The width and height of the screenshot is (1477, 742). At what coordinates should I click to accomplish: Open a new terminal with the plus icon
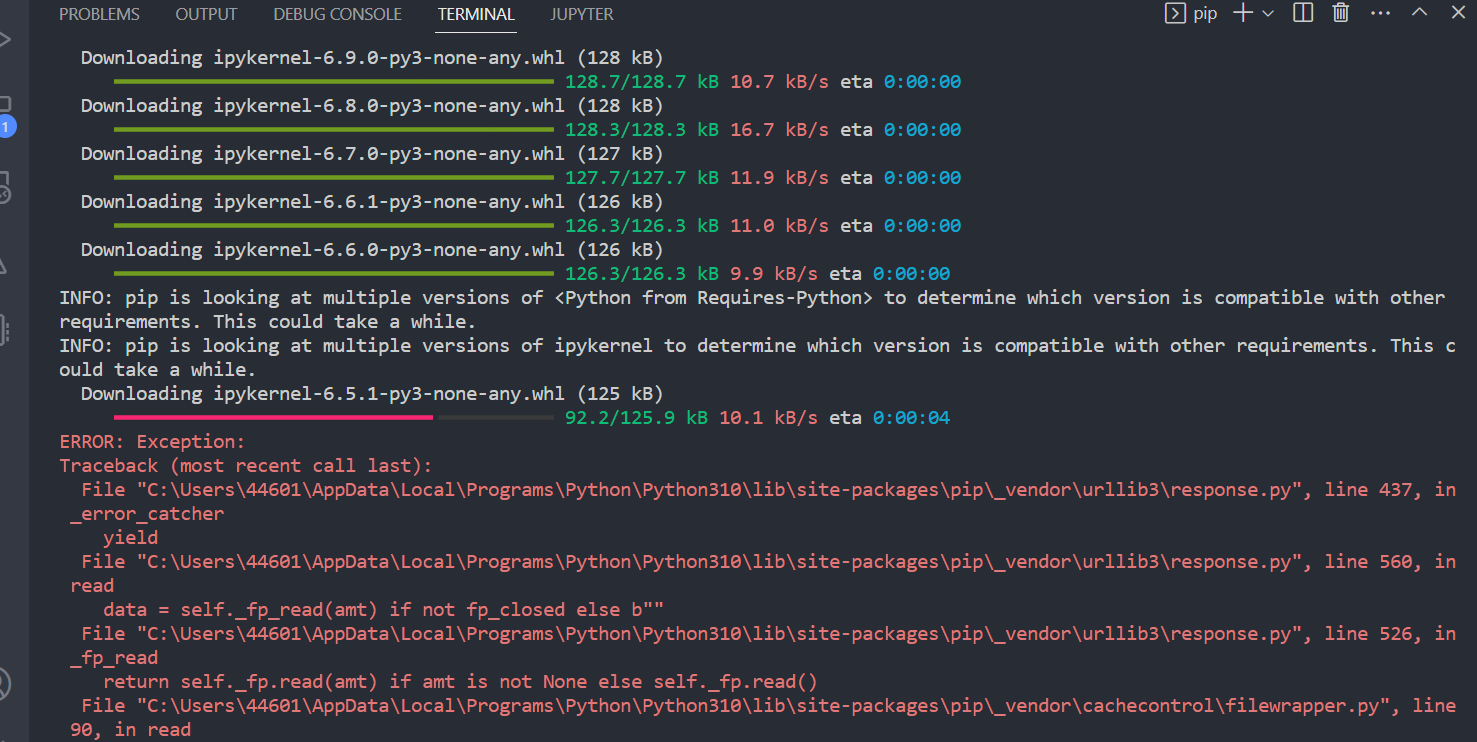[x=1241, y=13]
